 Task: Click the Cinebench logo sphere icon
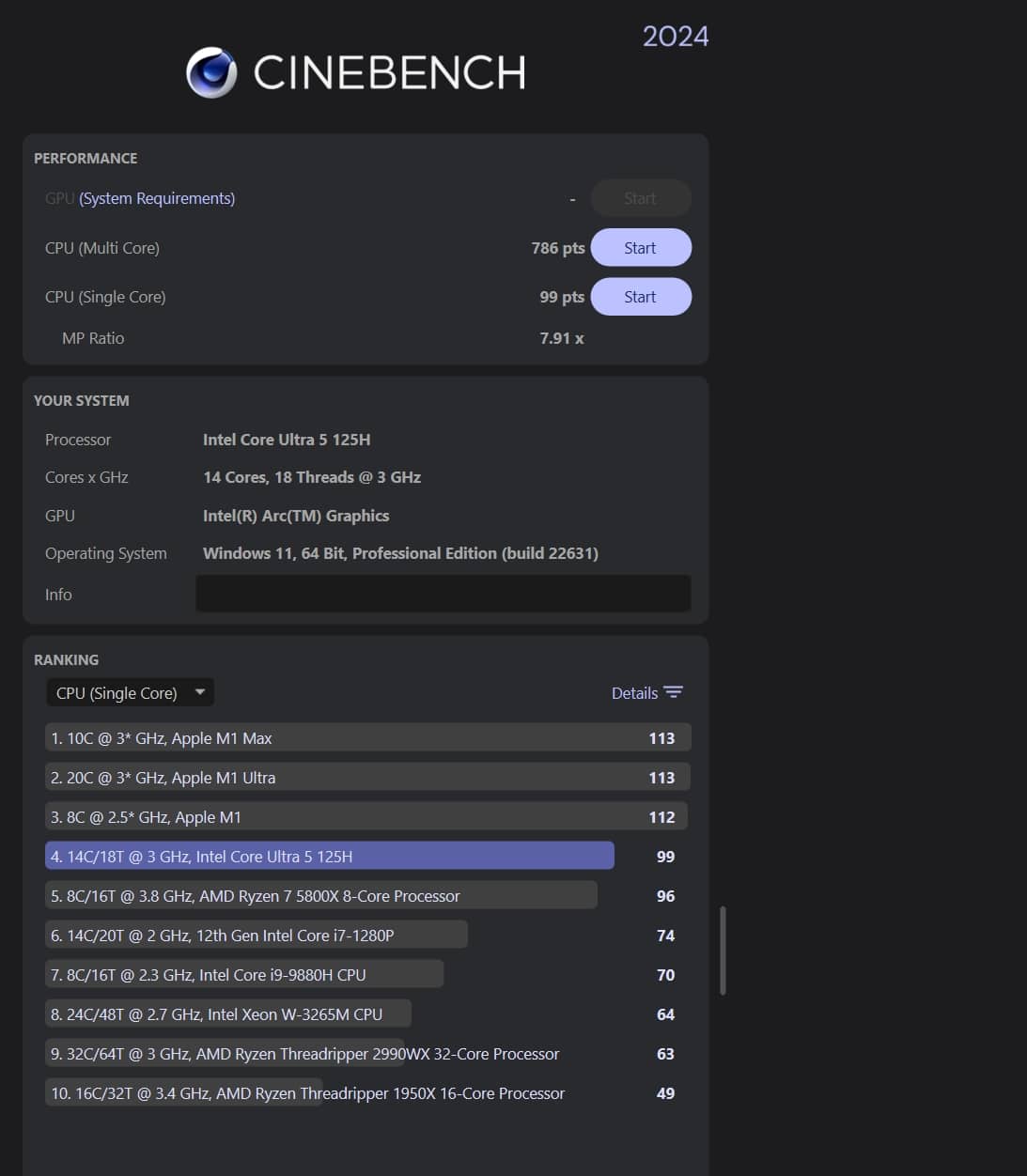(211, 72)
